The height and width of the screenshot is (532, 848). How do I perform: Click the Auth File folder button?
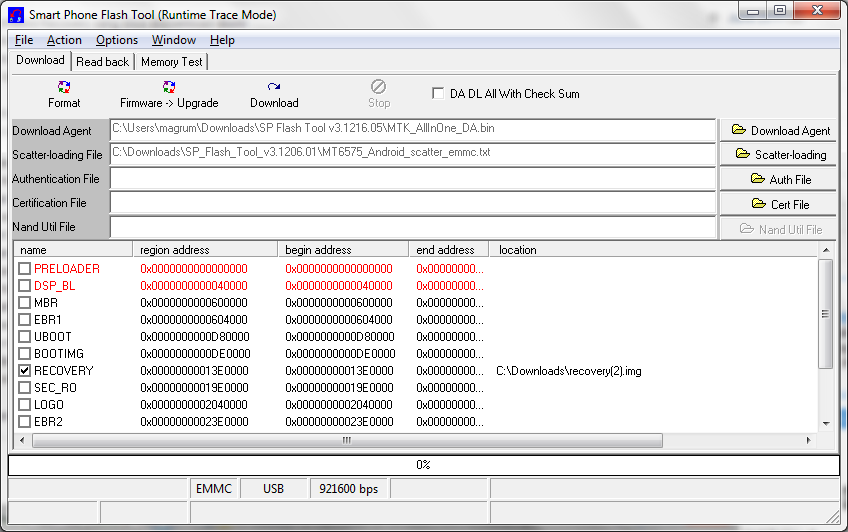click(781, 179)
